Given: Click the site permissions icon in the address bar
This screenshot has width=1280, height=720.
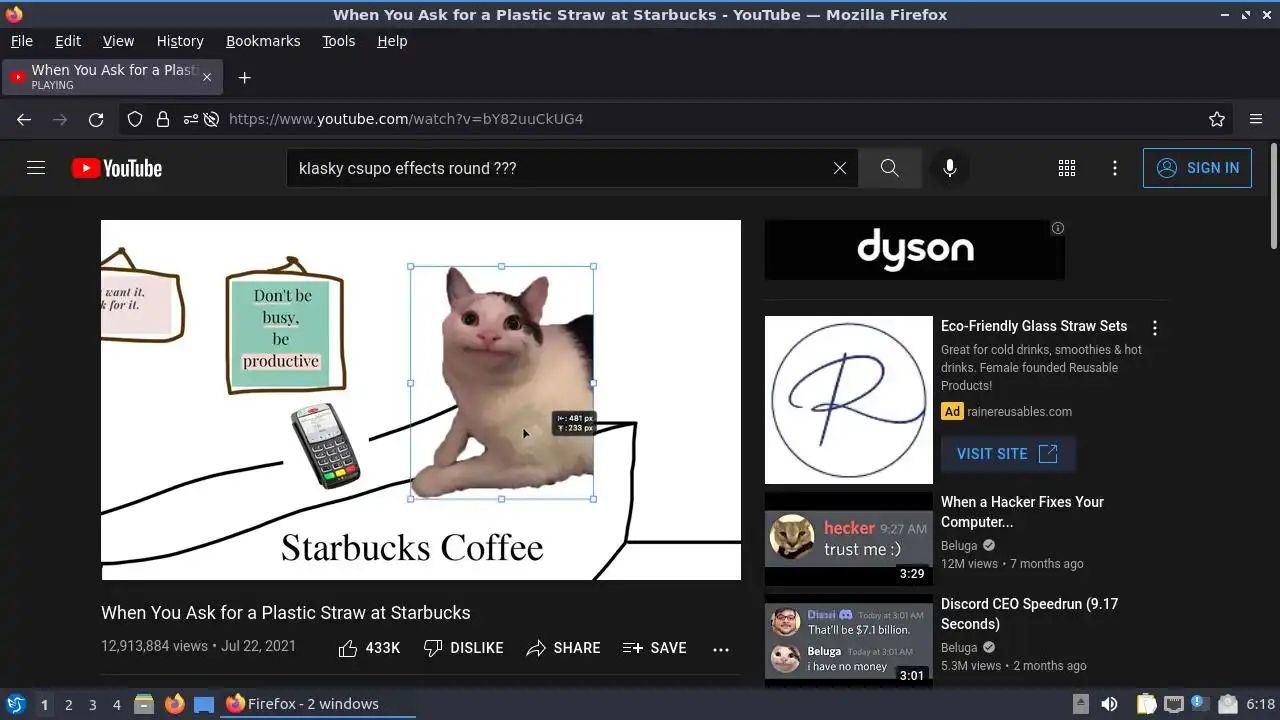Looking at the screenshot, I should [x=190, y=119].
